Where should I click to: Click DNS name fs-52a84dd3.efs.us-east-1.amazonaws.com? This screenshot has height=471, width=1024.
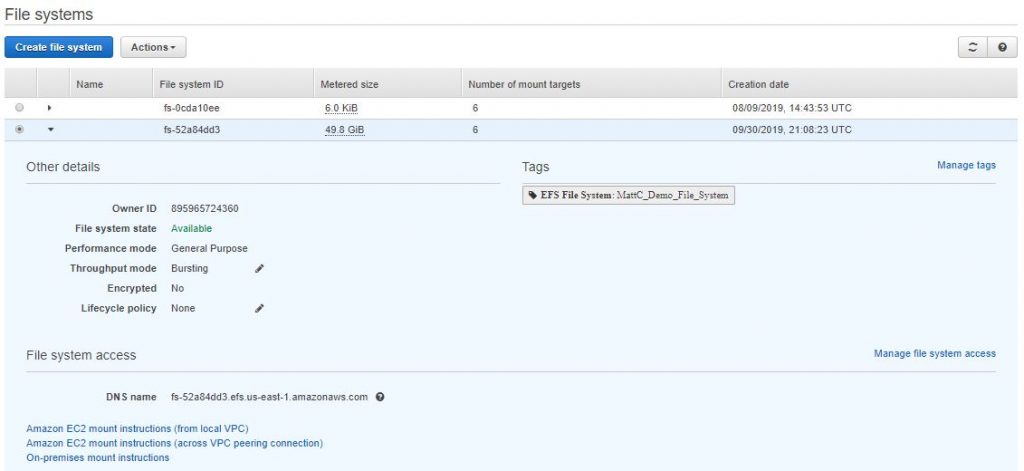coord(269,397)
